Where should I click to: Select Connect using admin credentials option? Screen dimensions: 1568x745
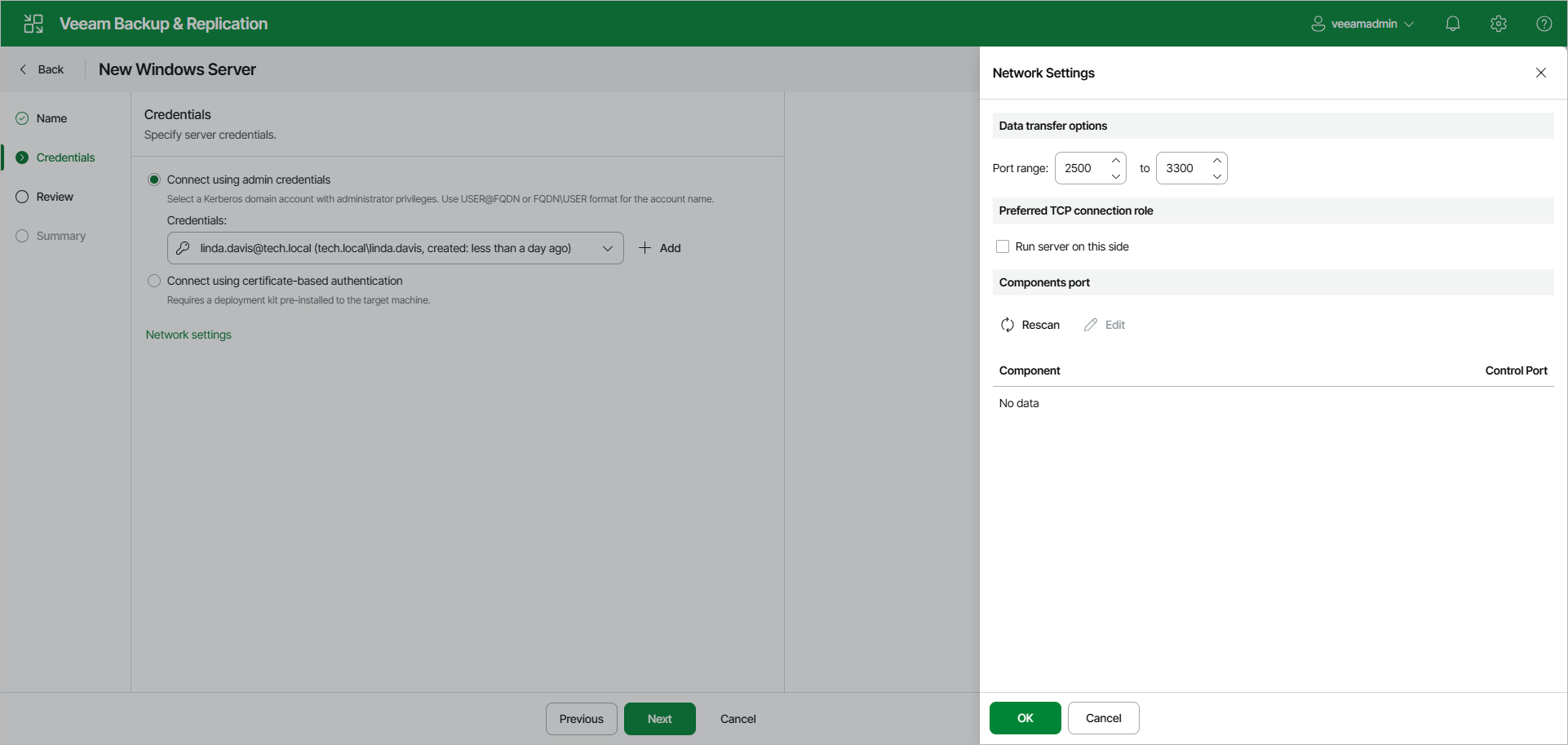click(x=154, y=180)
